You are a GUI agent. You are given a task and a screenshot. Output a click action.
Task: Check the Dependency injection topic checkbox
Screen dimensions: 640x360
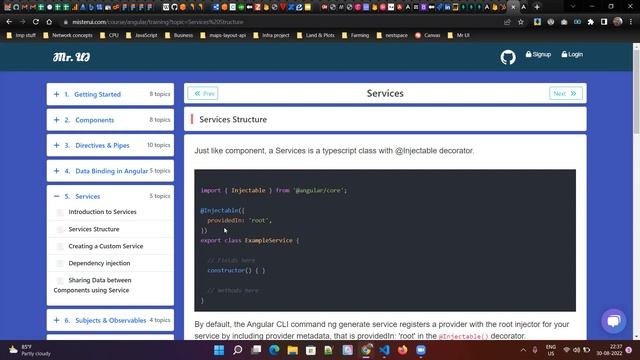coord(60,263)
